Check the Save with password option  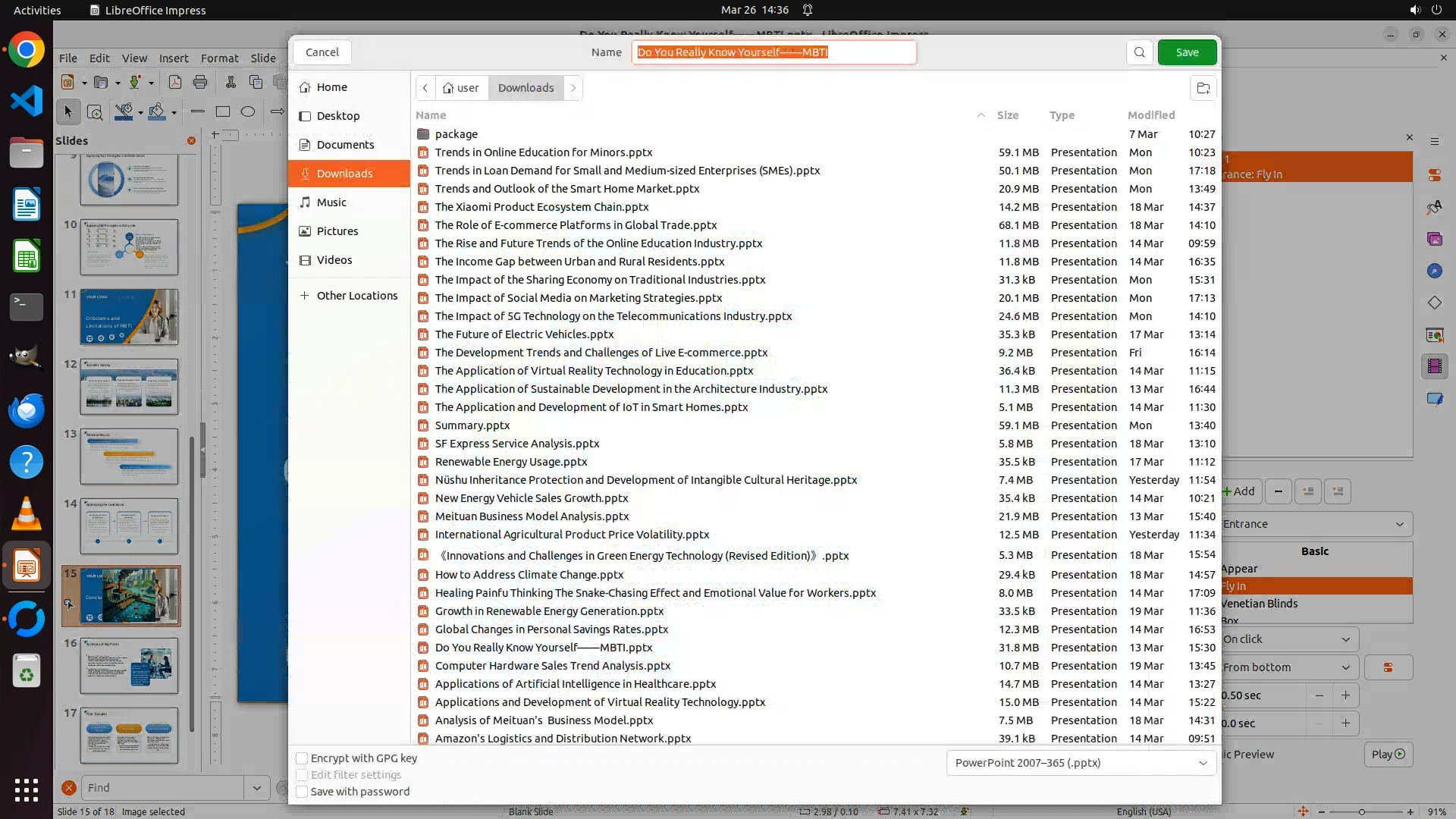pyautogui.click(x=302, y=792)
